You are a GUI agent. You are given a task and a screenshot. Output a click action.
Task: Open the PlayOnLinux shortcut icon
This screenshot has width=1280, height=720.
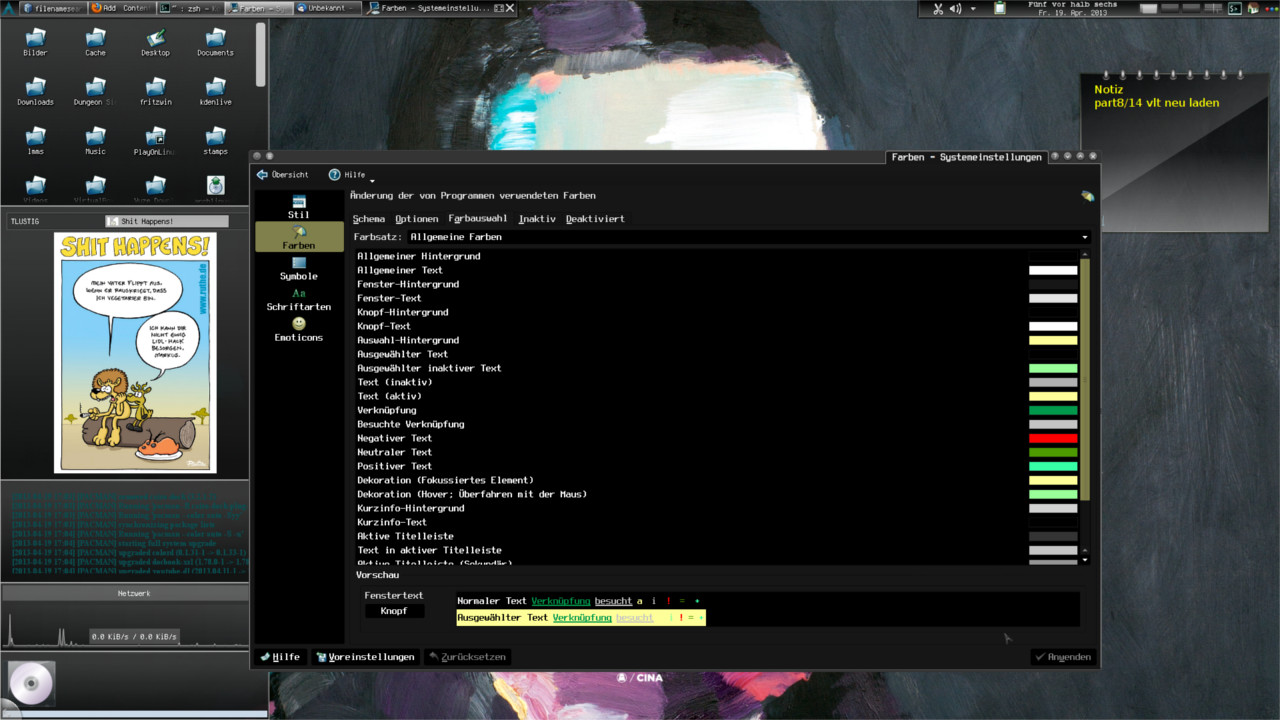(x=155, y=141)
